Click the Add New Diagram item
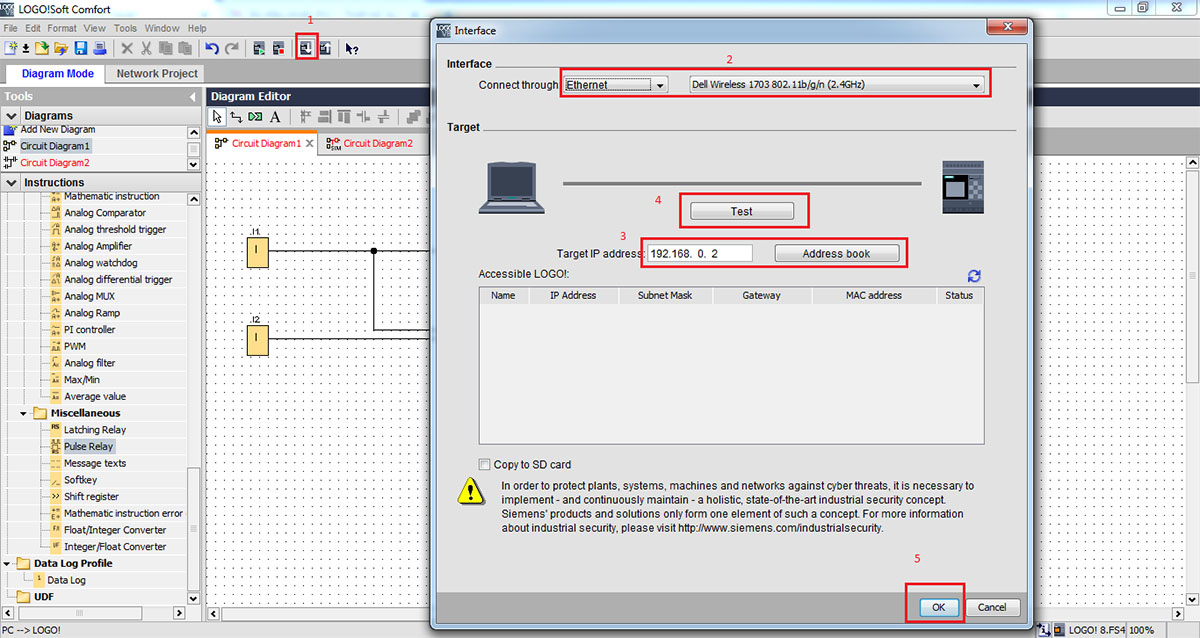This screenshot has width=1200, height=638. pos(58,130)
